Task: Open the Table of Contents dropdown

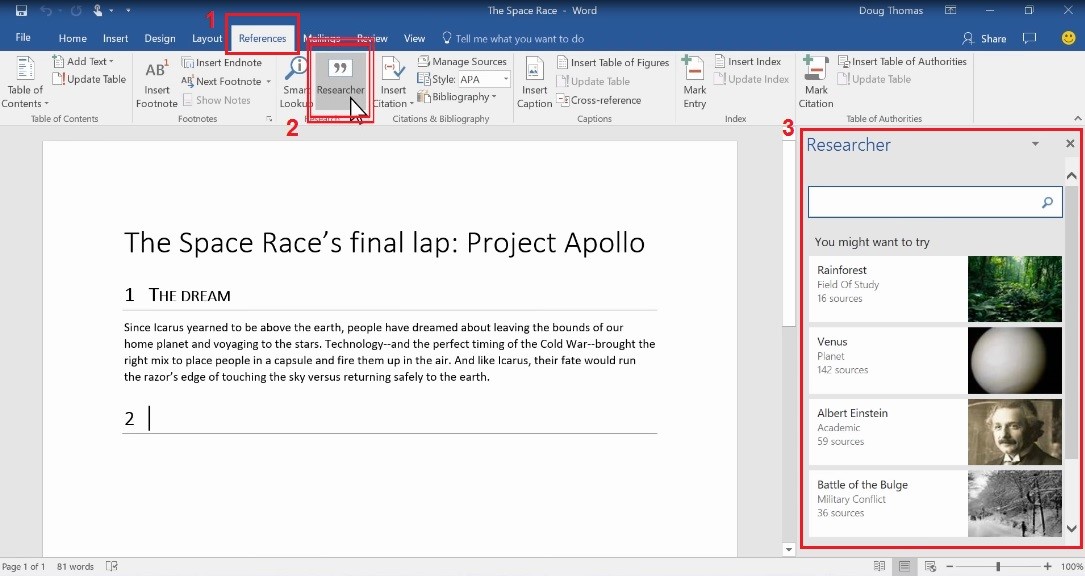Action: (x=25, y=83)
